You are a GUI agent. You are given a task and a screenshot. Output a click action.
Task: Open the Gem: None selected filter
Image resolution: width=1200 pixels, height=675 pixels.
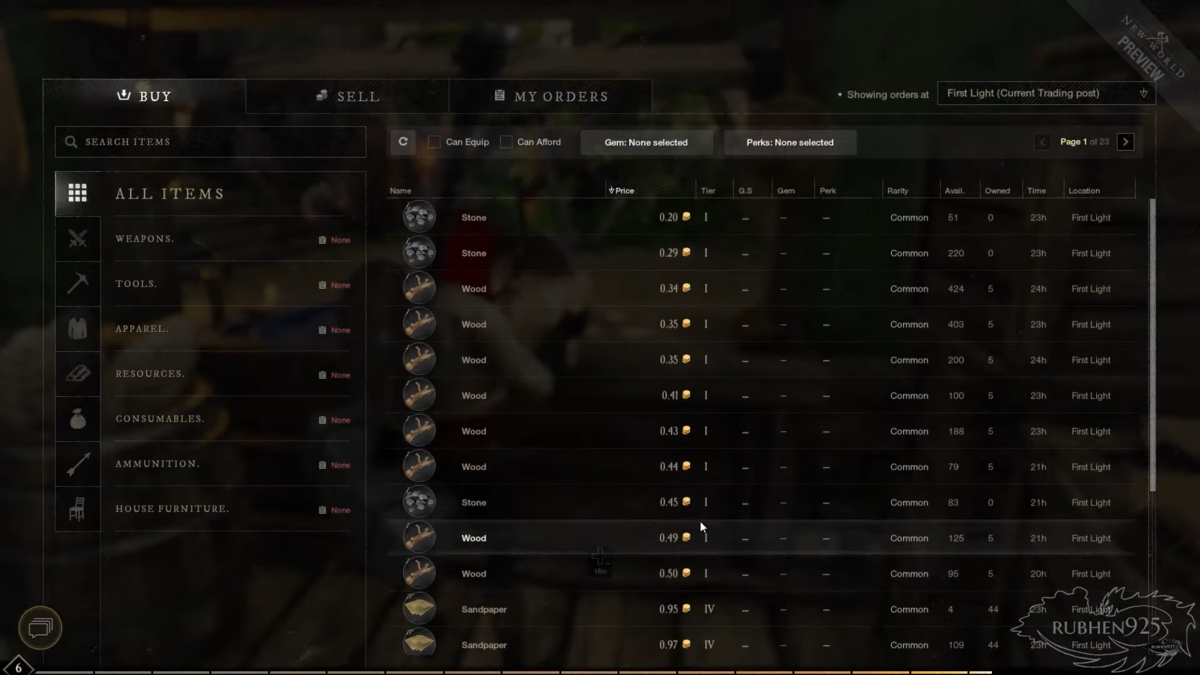(646, 142)
